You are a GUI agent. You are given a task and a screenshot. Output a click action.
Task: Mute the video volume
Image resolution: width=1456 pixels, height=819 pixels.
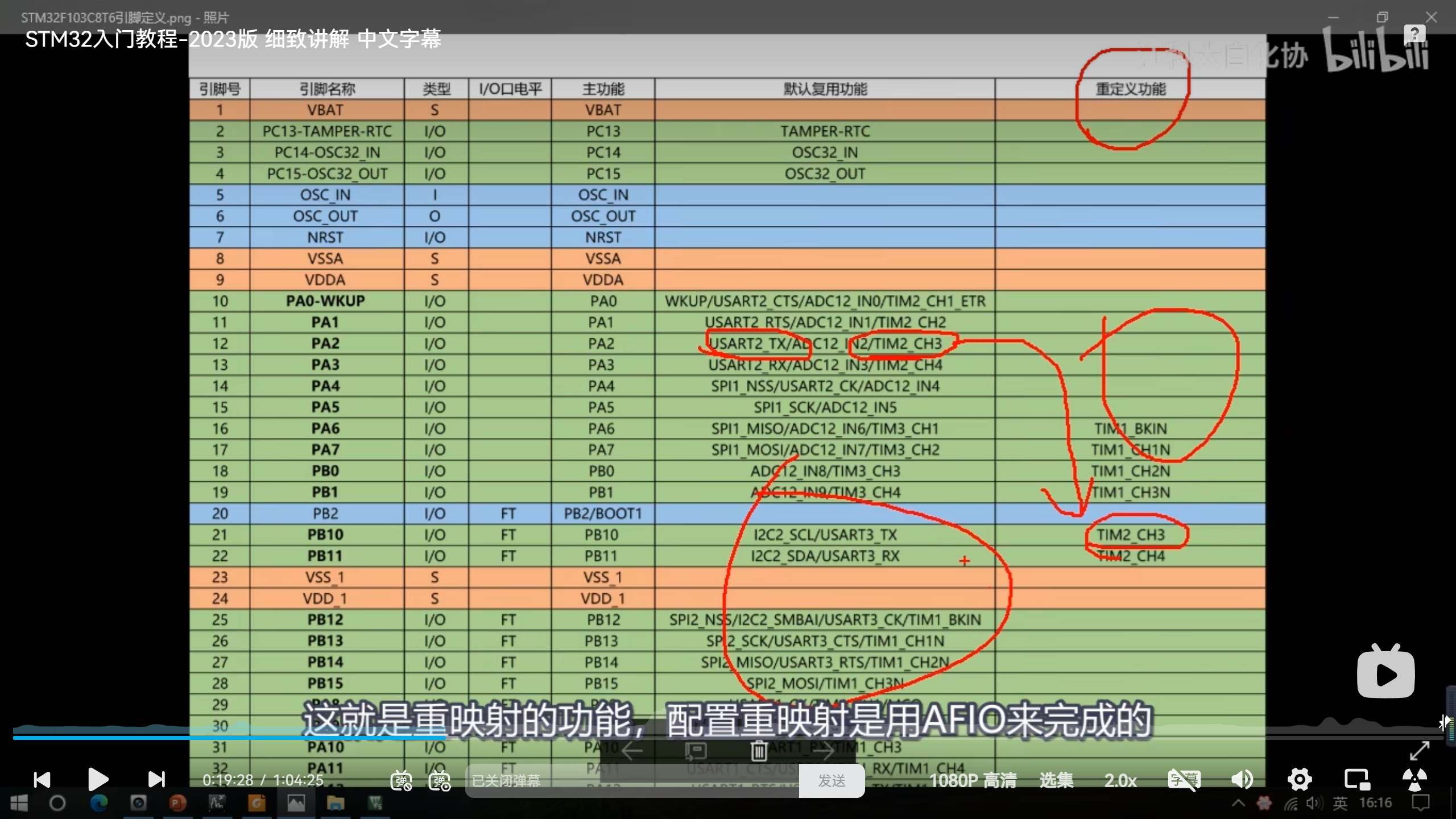(x=1242, y=779)
